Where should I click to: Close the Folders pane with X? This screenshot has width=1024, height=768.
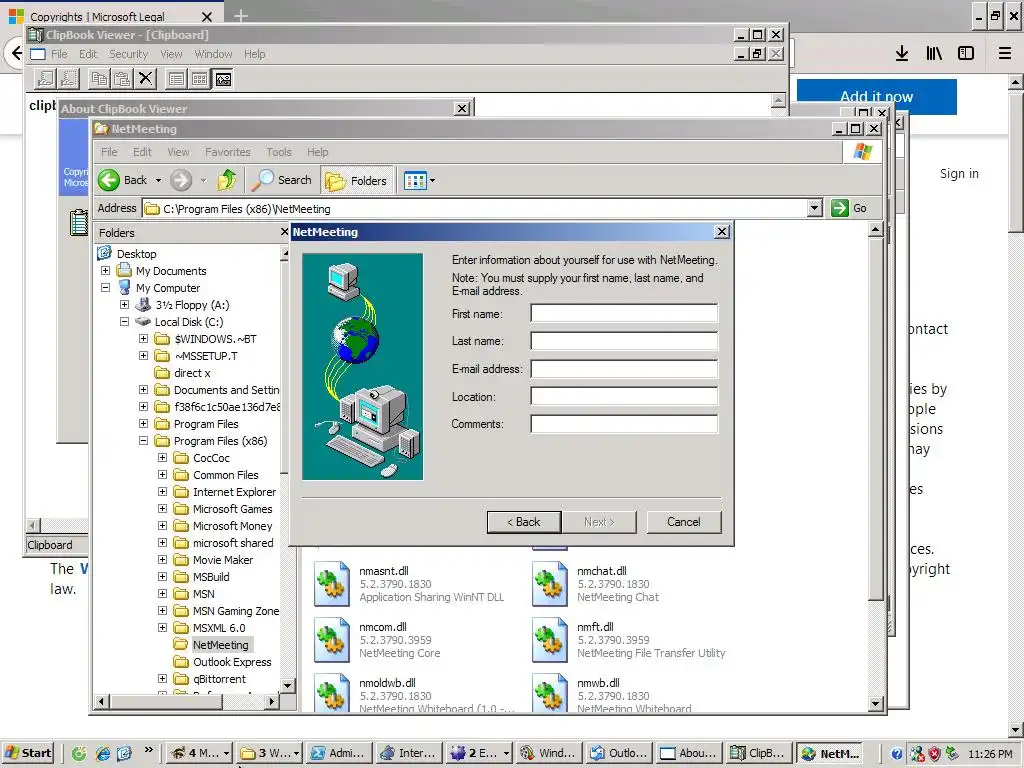tap(284, 232)
